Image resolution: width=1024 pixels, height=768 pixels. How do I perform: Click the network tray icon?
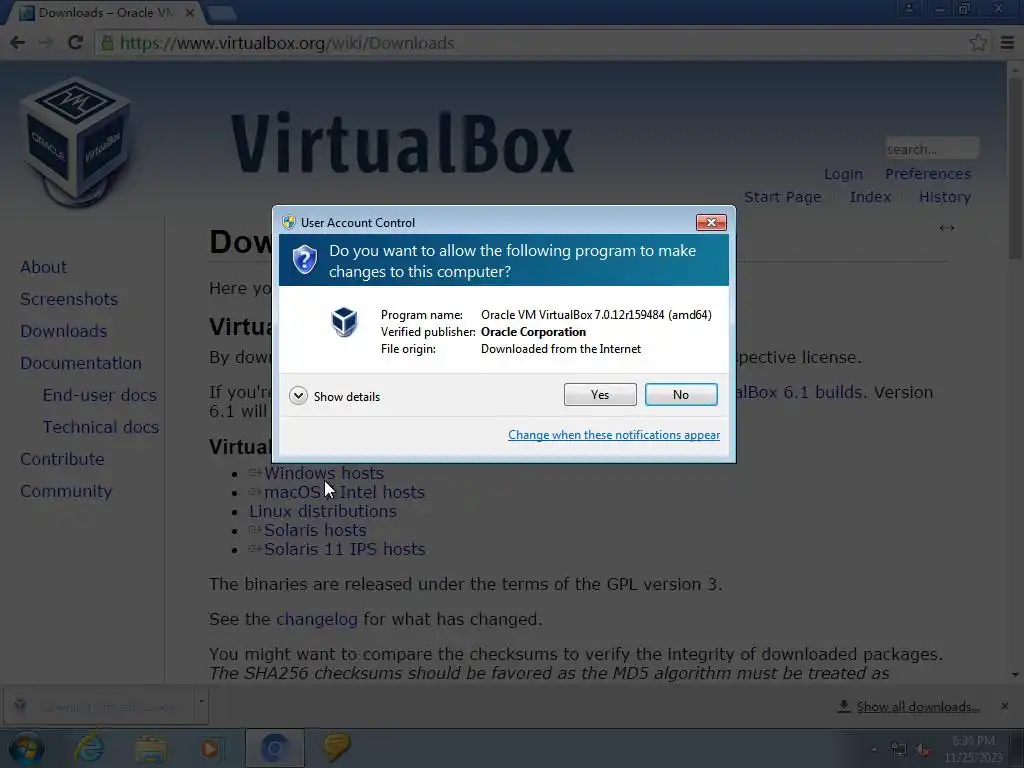coord(899,750)
